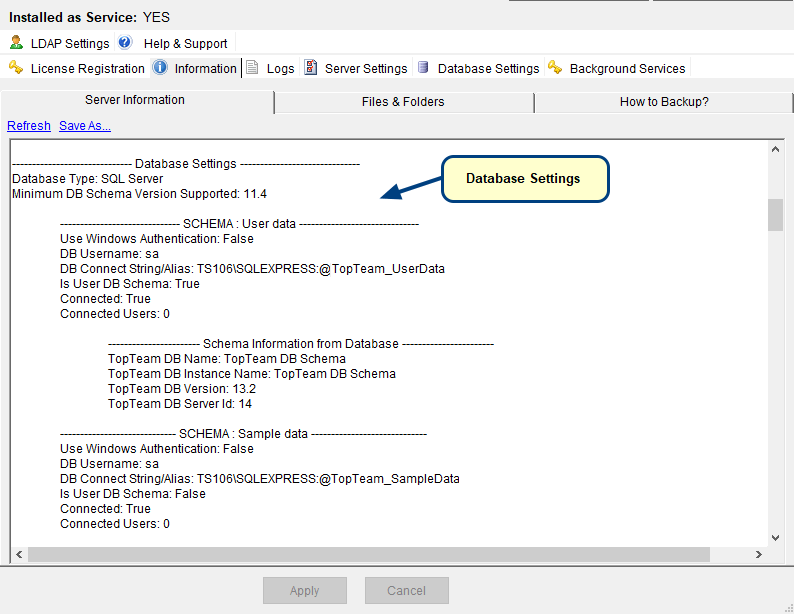
Task: Switch to Background Services tab
Action: click(x=627, y=68)
